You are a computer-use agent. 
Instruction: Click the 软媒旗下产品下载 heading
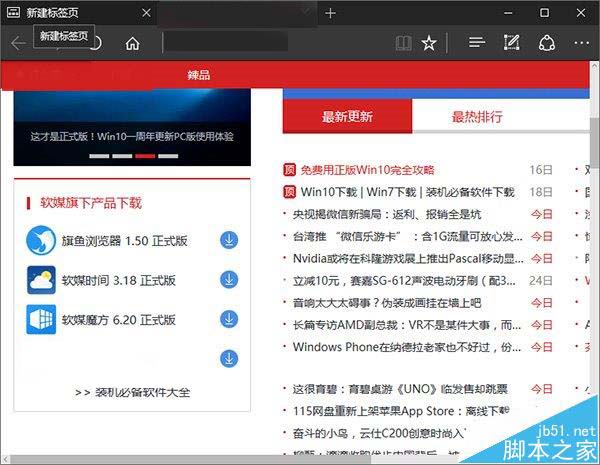91,202
